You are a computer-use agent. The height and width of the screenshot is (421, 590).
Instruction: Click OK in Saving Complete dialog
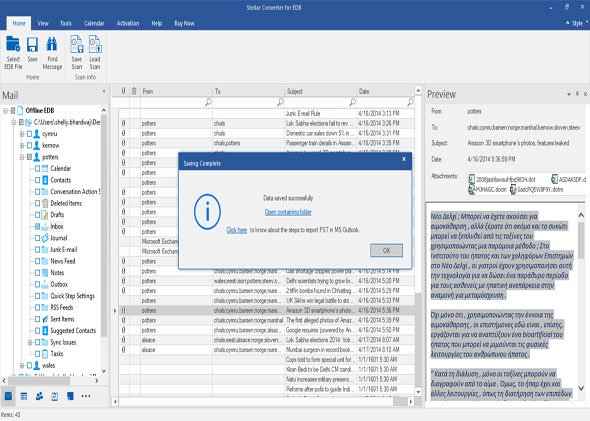pyautogui.click(x=386, y=251)
